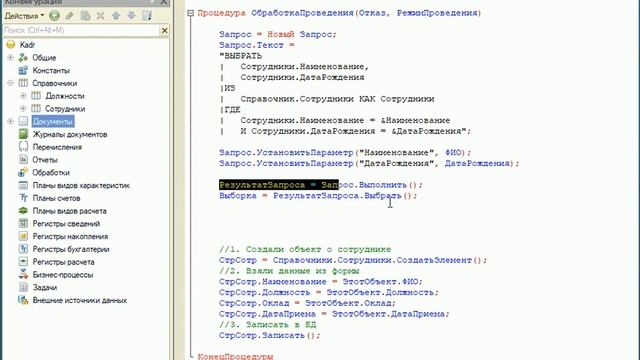Select the highlighted Документы item
Viewport: 640px width, 360px height.
click(53, 121)
